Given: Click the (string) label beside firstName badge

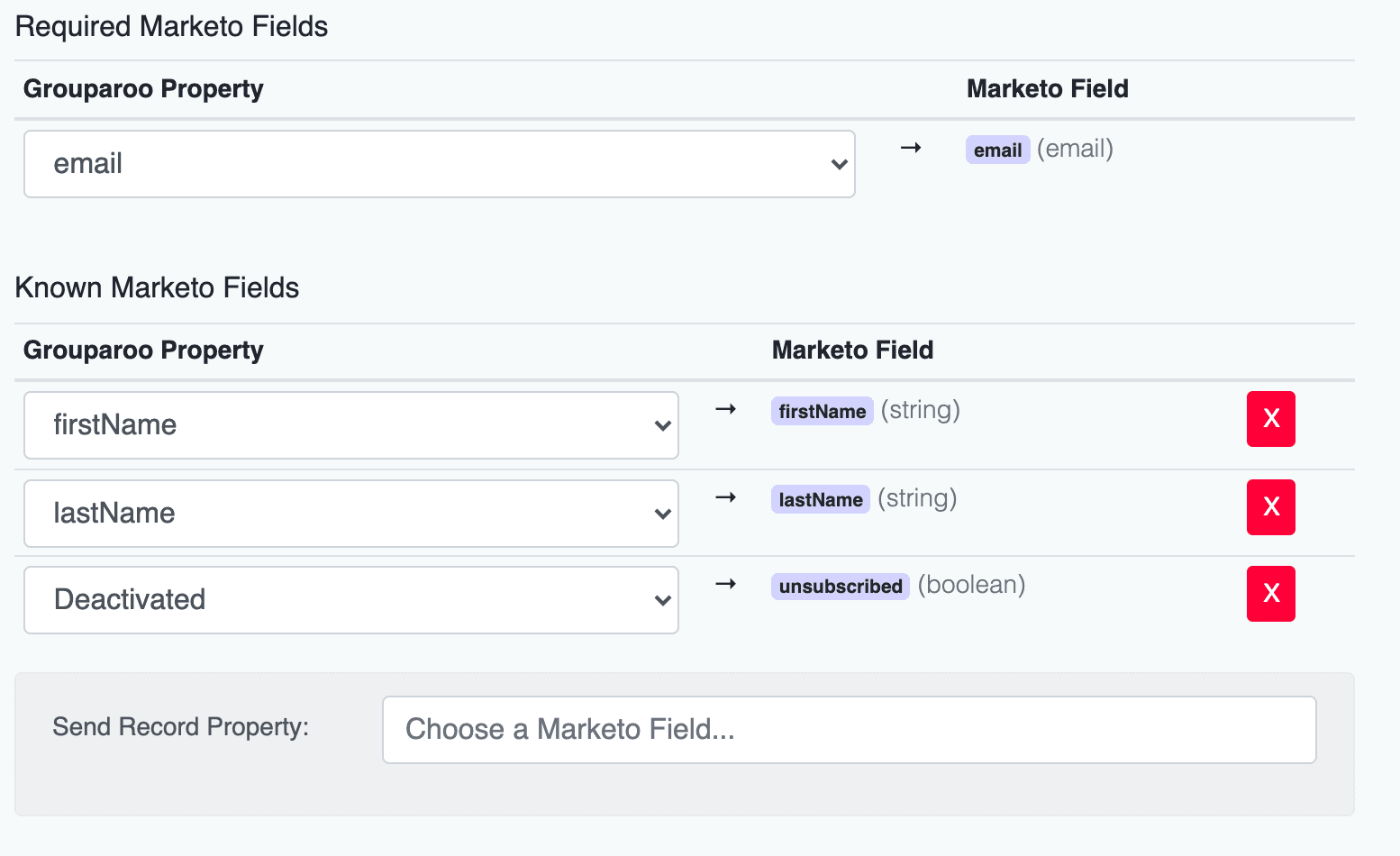Looking at the screenshot, I should tap(920, 410).
